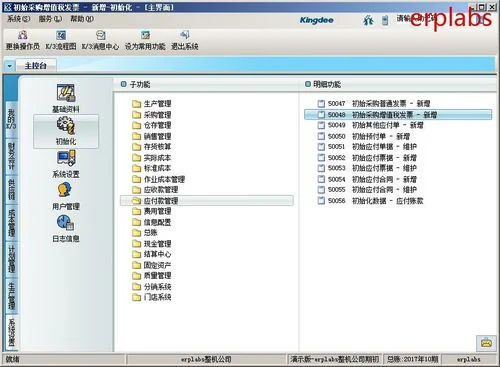Select the 计划管理 side tab

(11, 260)
